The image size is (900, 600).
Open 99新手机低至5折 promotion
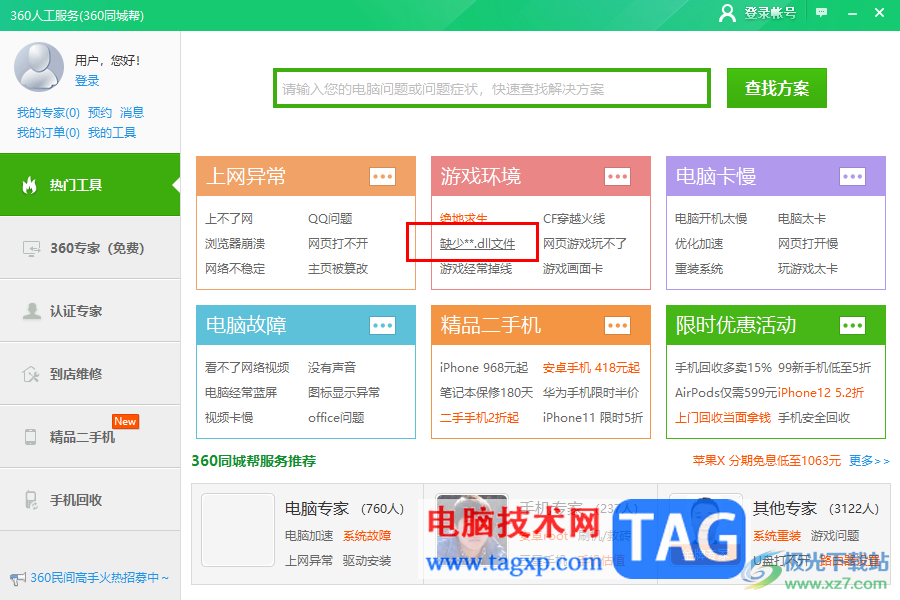(x=825, y=367)
